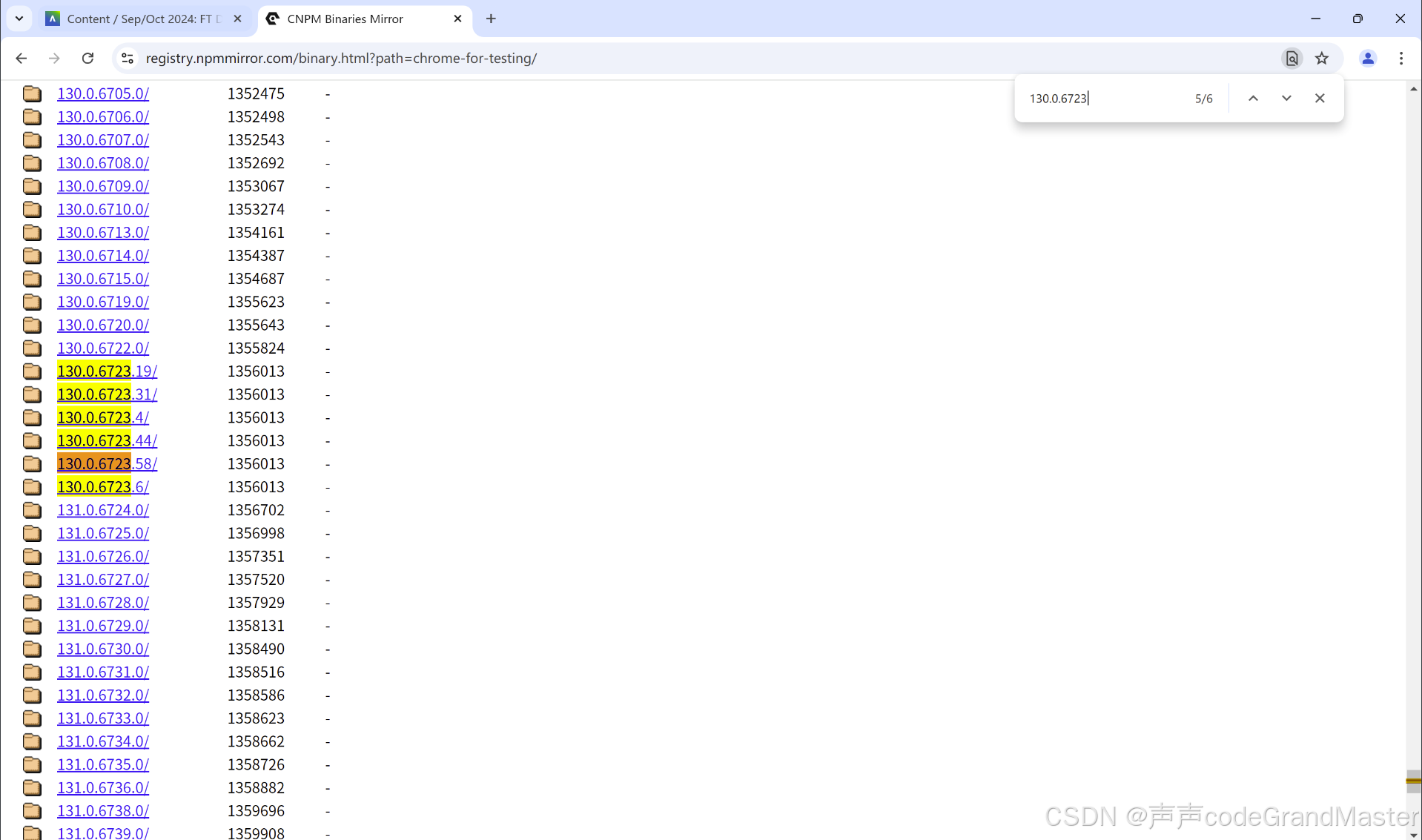Click the folder icon beside 131.0.6736.0/
The height and width of the screenshot is (840, 1422).
point(32,787)
